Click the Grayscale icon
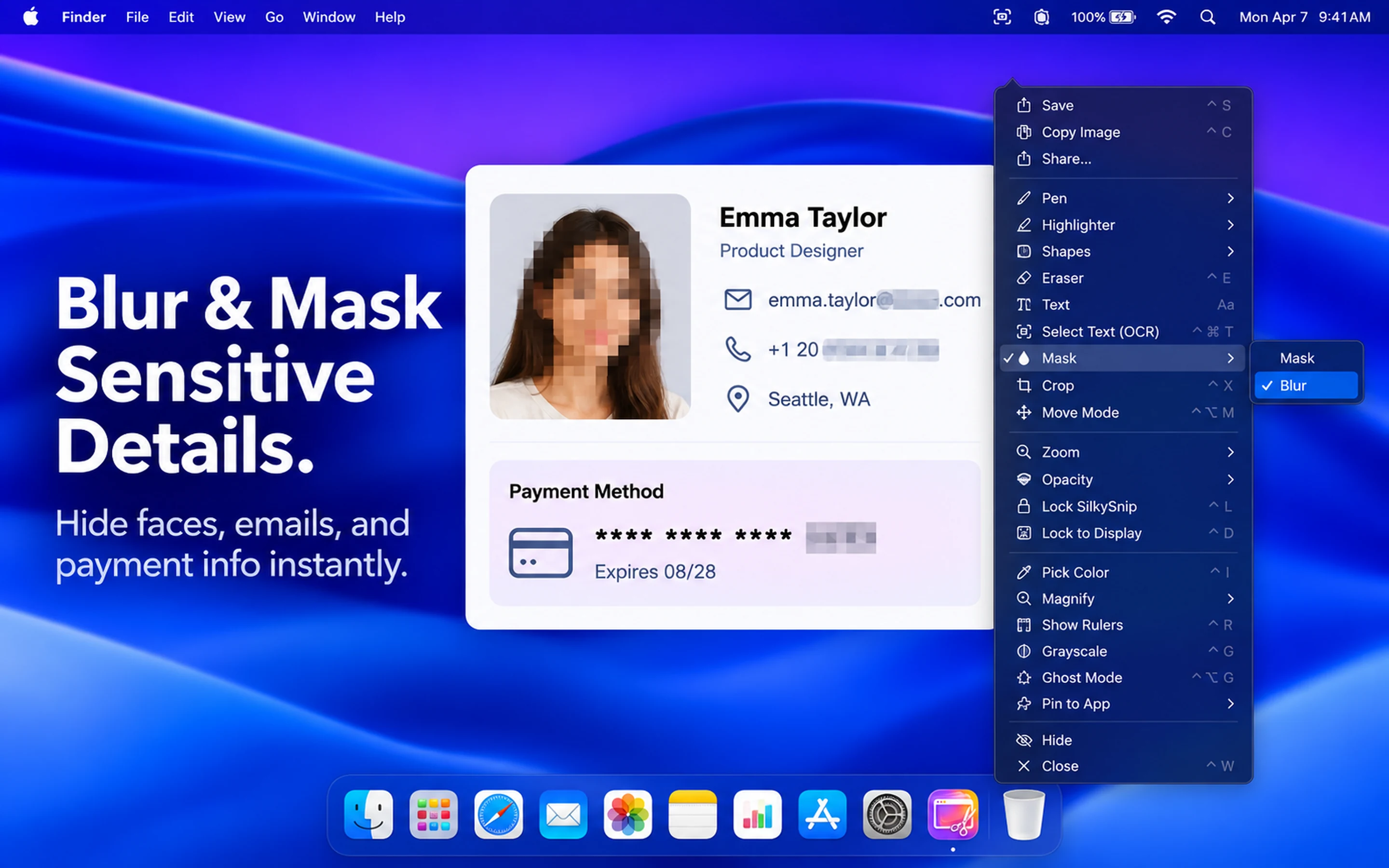1389x868 pixels. (x=1023, y=651)
